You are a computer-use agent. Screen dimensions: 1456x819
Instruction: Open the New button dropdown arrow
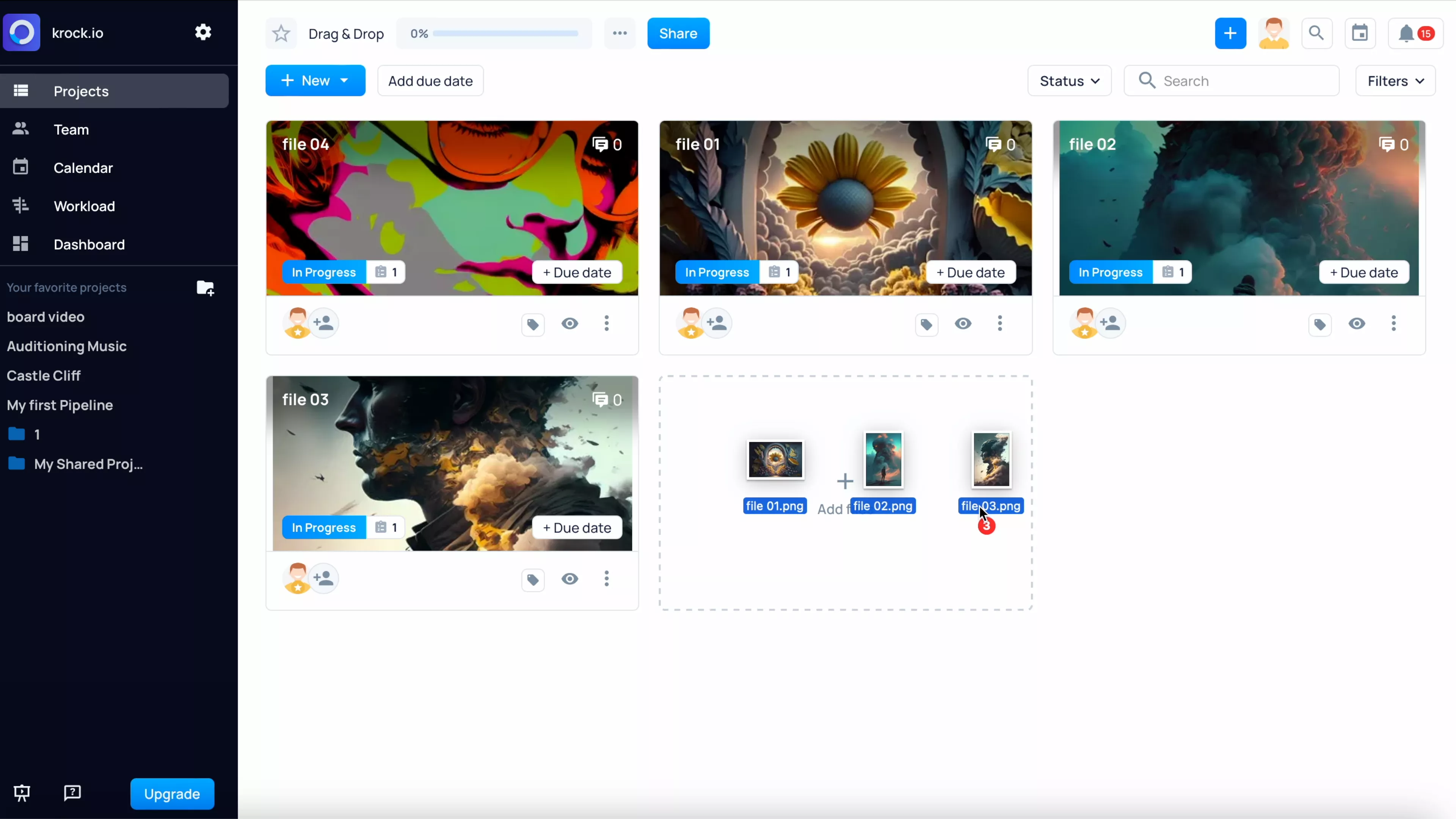tap(344, 81)
